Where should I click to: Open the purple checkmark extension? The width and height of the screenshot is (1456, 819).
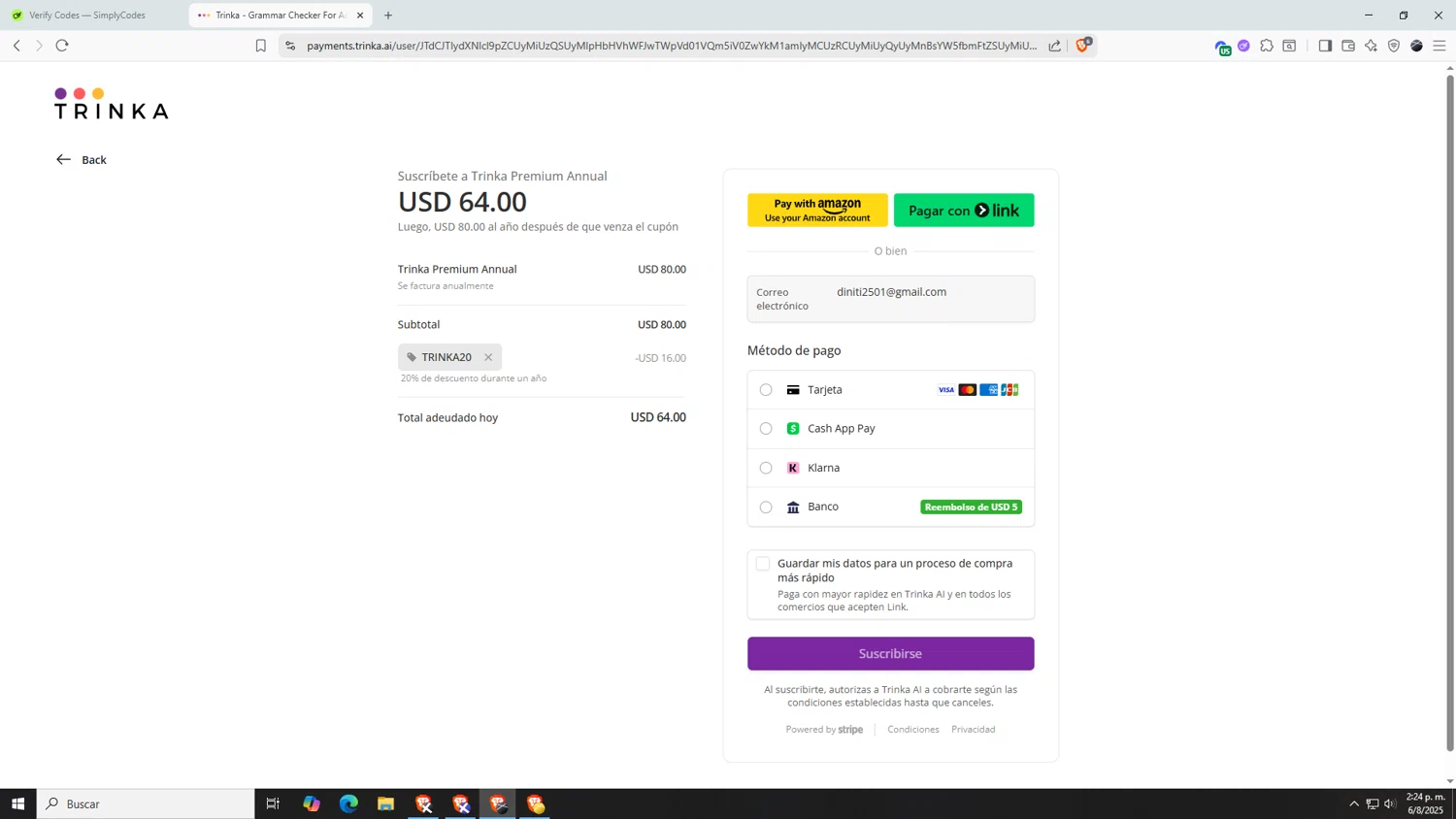click(1243, 46)
